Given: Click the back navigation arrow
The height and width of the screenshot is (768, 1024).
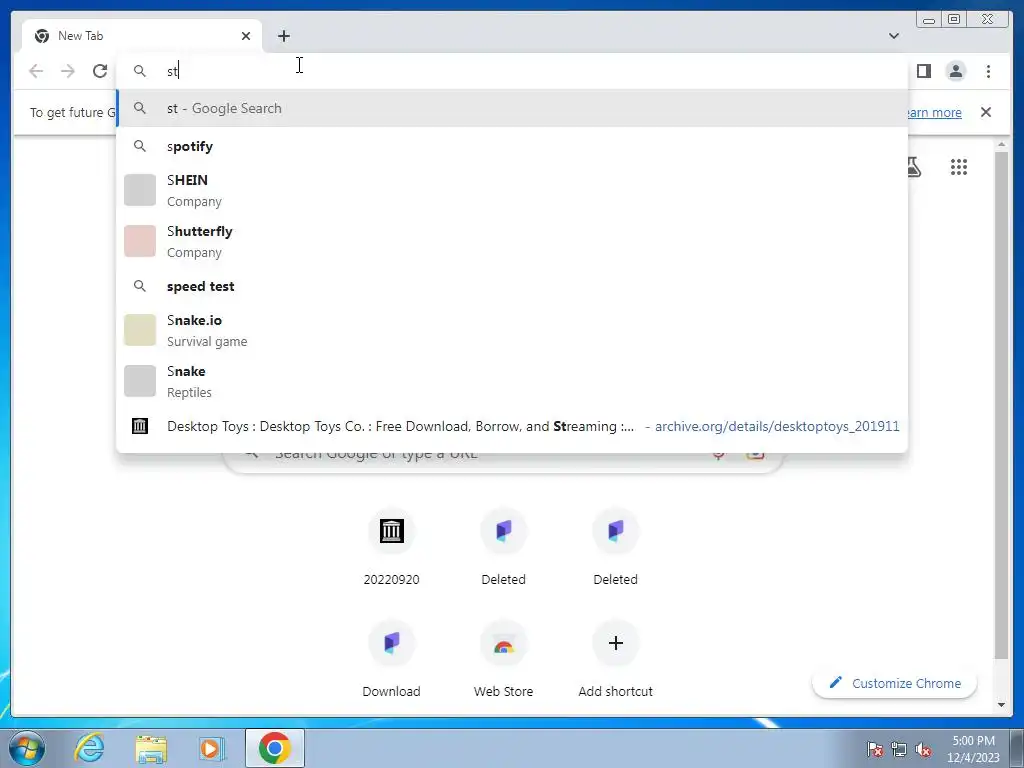Looking at the screenshot, I should (36, 71).
